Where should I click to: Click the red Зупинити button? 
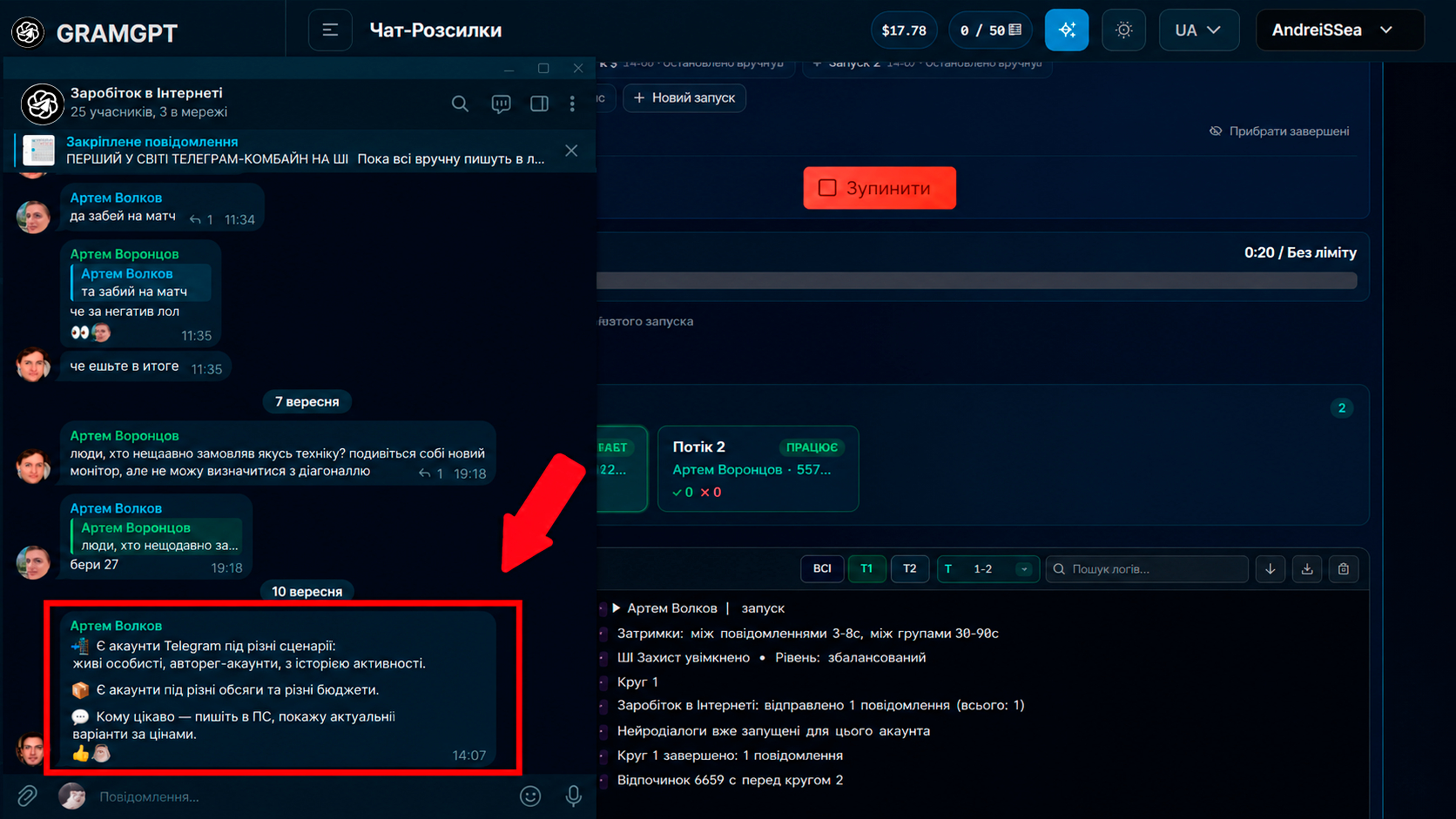(x=880, y=188)
